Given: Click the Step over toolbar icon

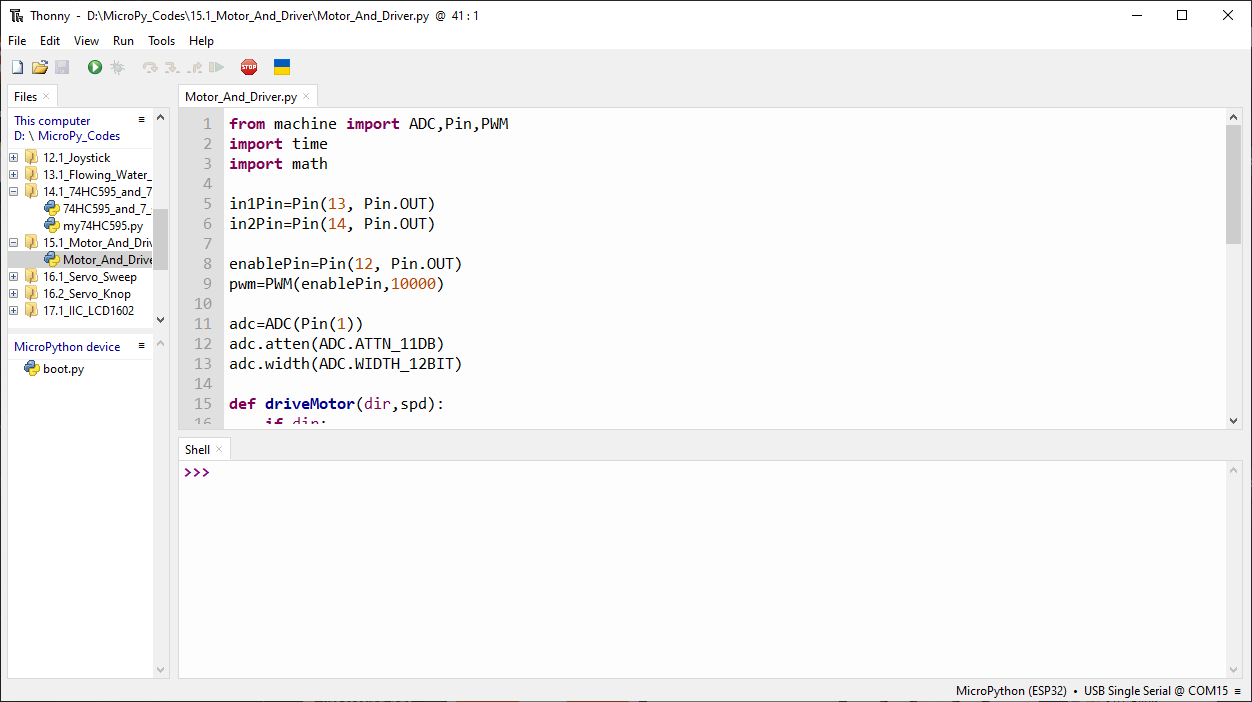Looking at the screenshot, I should click(150, 67).
